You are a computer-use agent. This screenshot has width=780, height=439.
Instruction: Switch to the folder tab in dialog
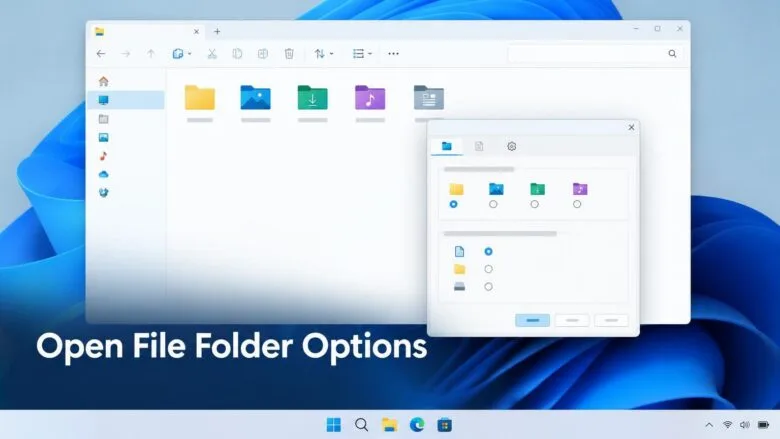point(447,146)
